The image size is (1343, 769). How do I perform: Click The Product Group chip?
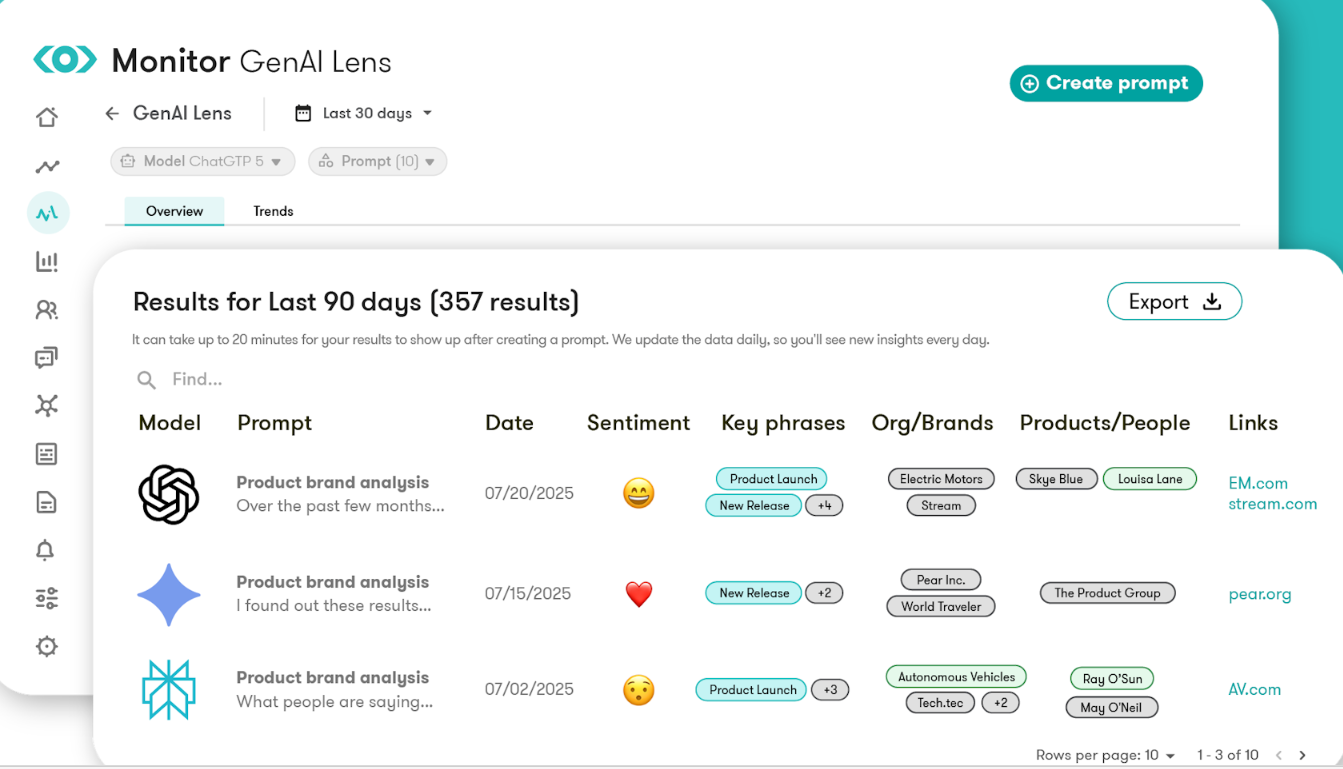tap(1107, 593)
